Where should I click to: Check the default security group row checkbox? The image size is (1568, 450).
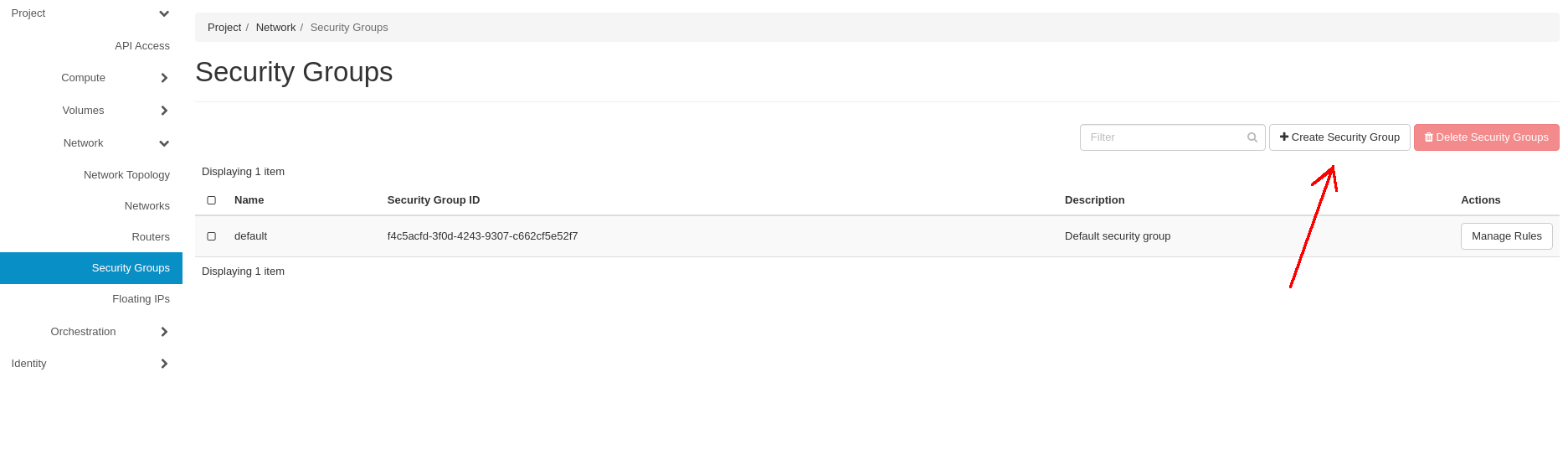pos(212,236)
